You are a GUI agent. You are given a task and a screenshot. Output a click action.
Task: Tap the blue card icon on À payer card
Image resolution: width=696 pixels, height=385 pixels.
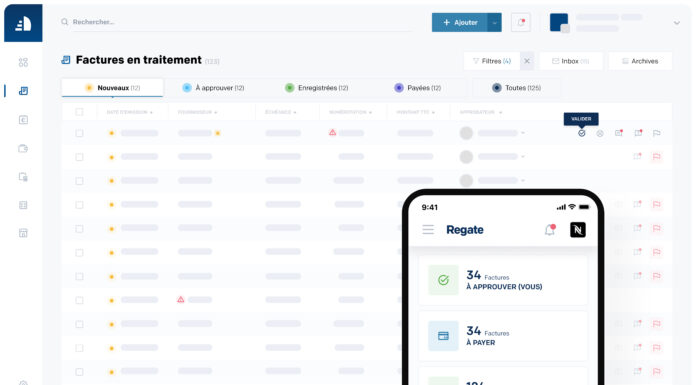coord(443,336)
